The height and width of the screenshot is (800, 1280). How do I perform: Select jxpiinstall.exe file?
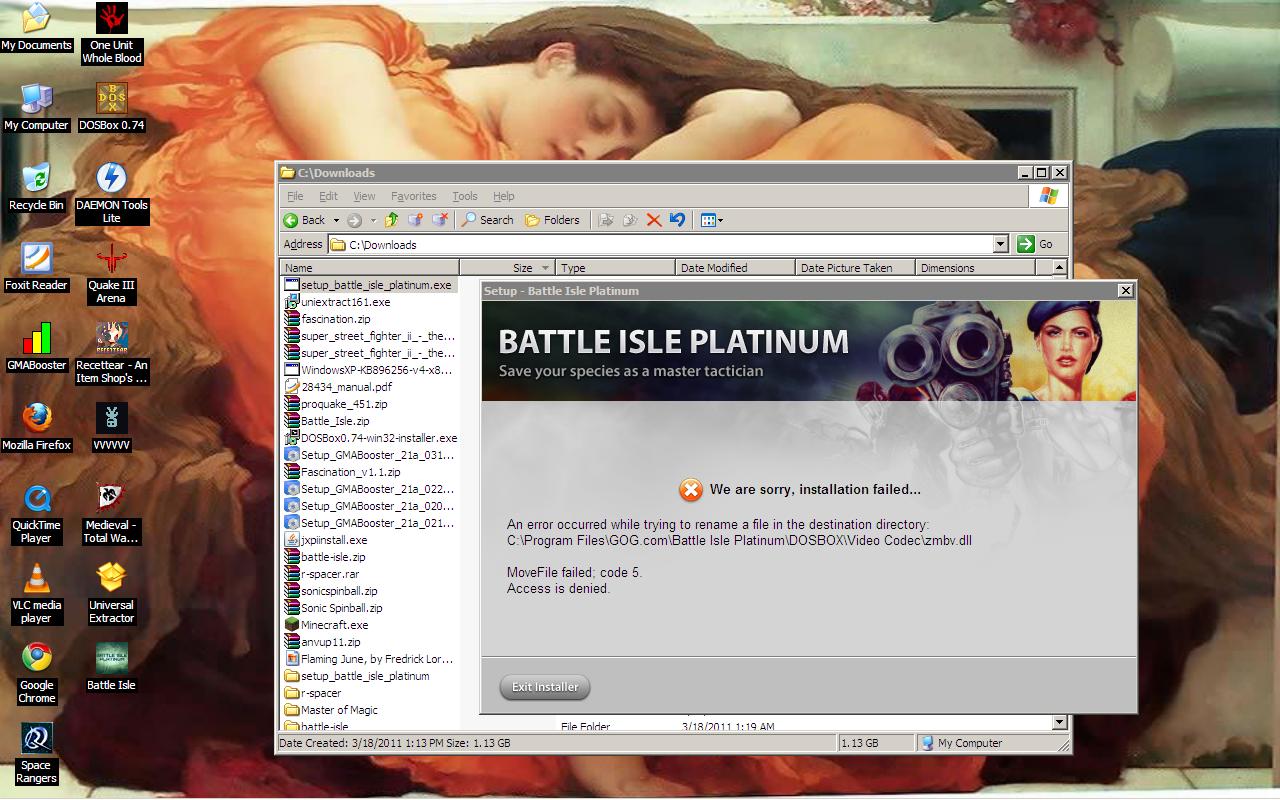(326, 540)
